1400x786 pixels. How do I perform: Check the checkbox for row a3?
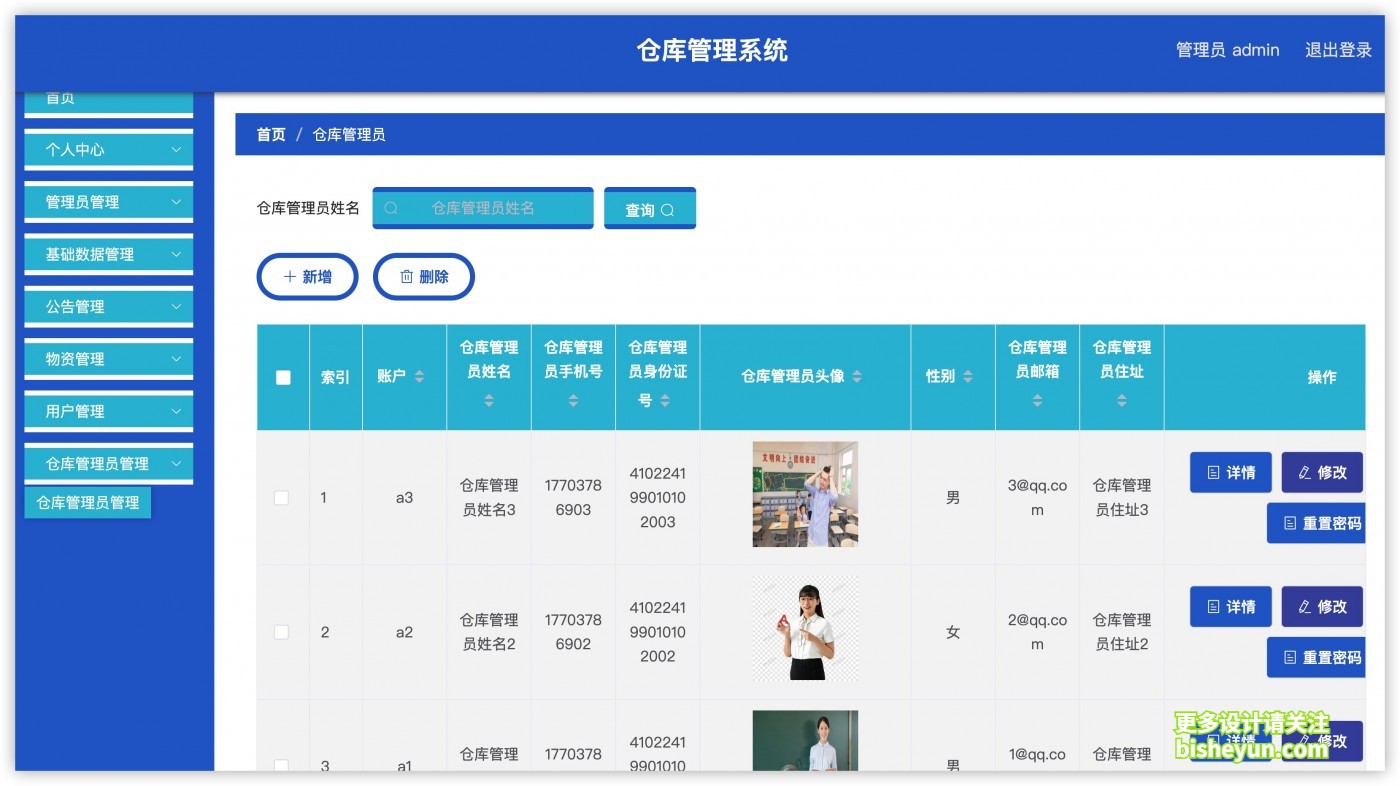[x=281, y=498]
